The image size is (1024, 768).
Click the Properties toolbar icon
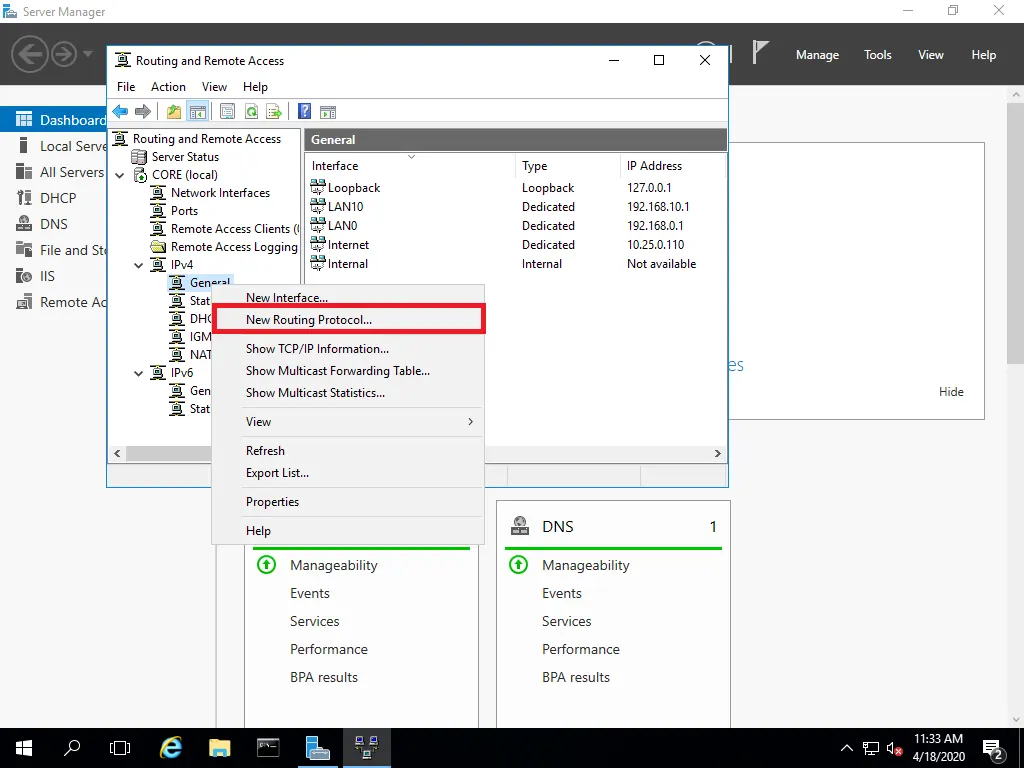[227, 112]
